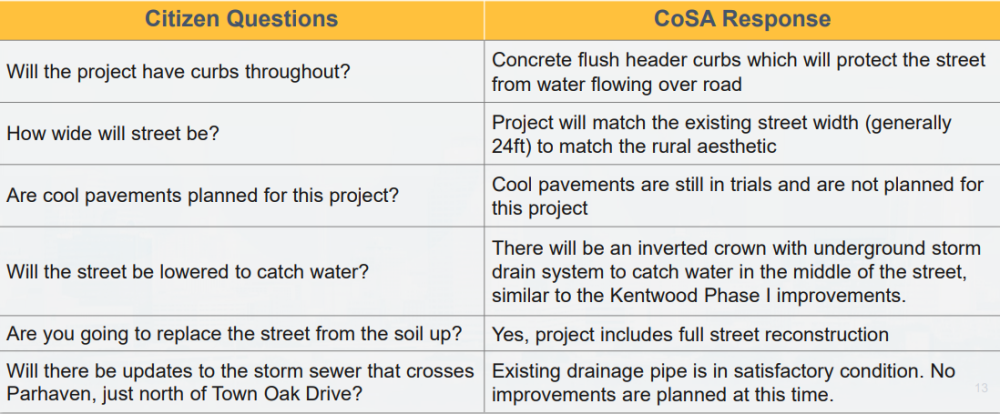Image resolution: width=1000 pixels, height=414 pixels.
Task: Click the street lowered to catch water question
Action: click(188, 271)
